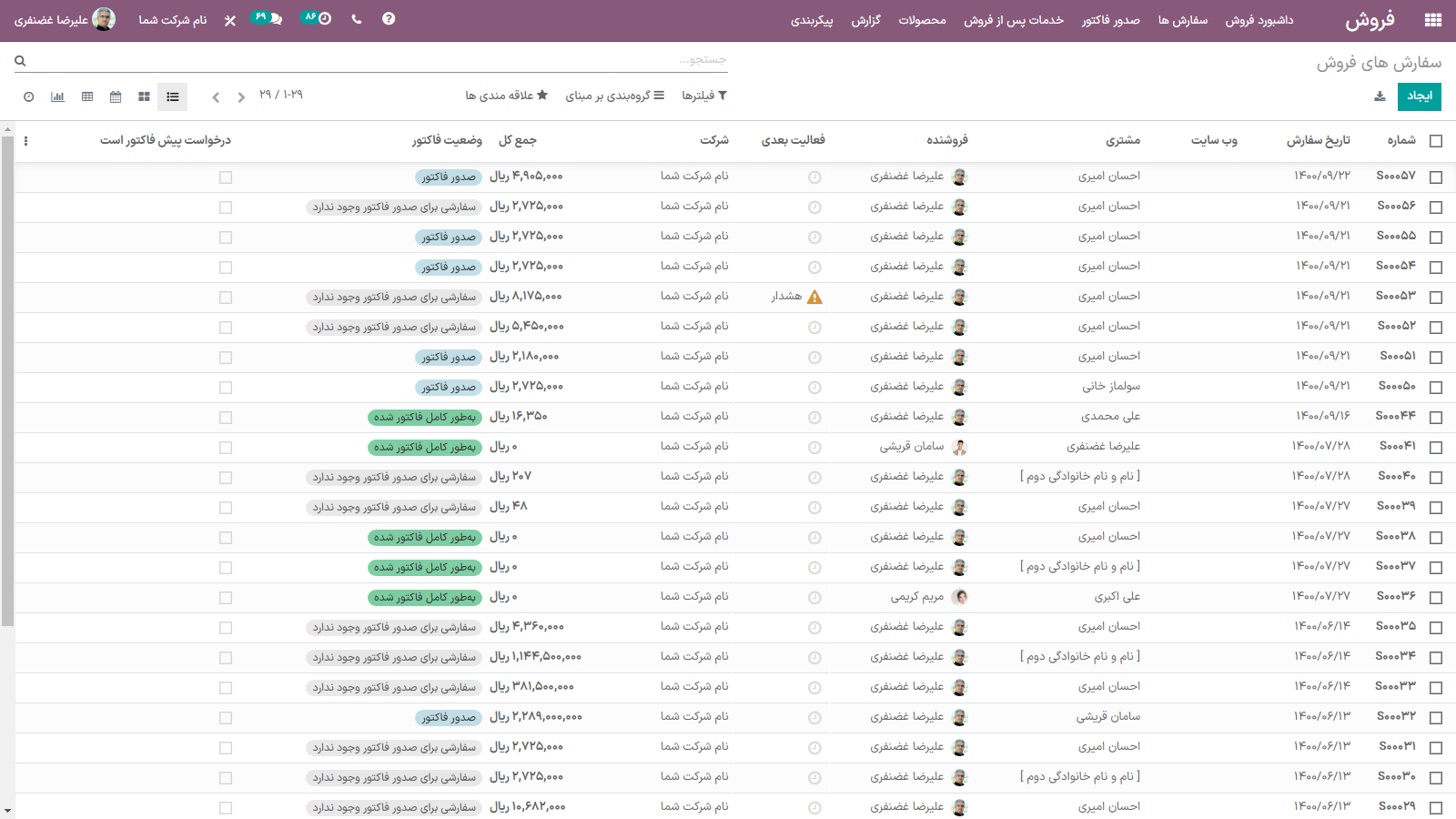The width and height of the screenshot is (1456, 819).
Task: Click the ایجاد create button
Action: tap(1419, 96)
